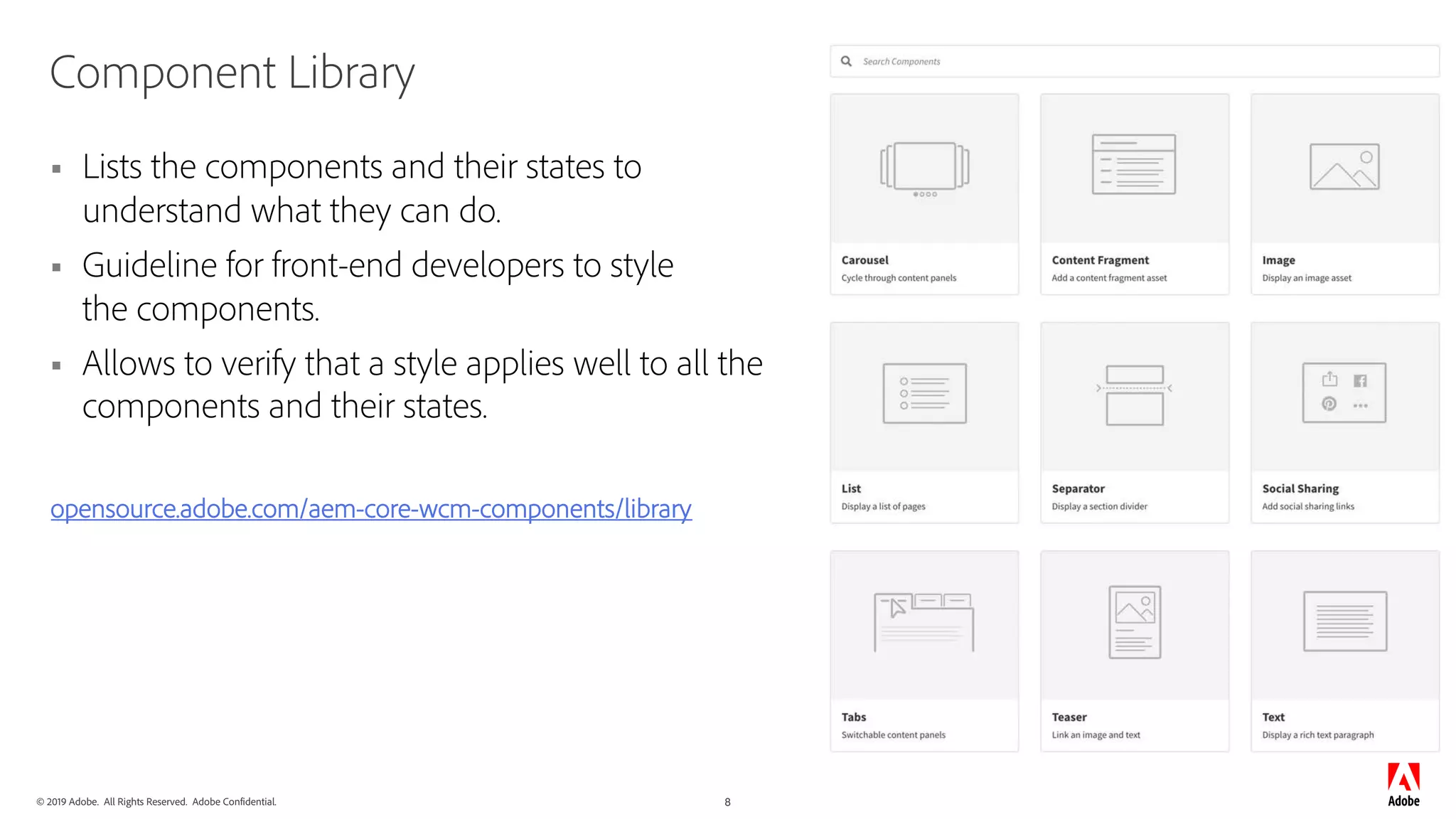Click the Adobe logo
Screen dimensions: 1456x819
tap(1403, 785)
